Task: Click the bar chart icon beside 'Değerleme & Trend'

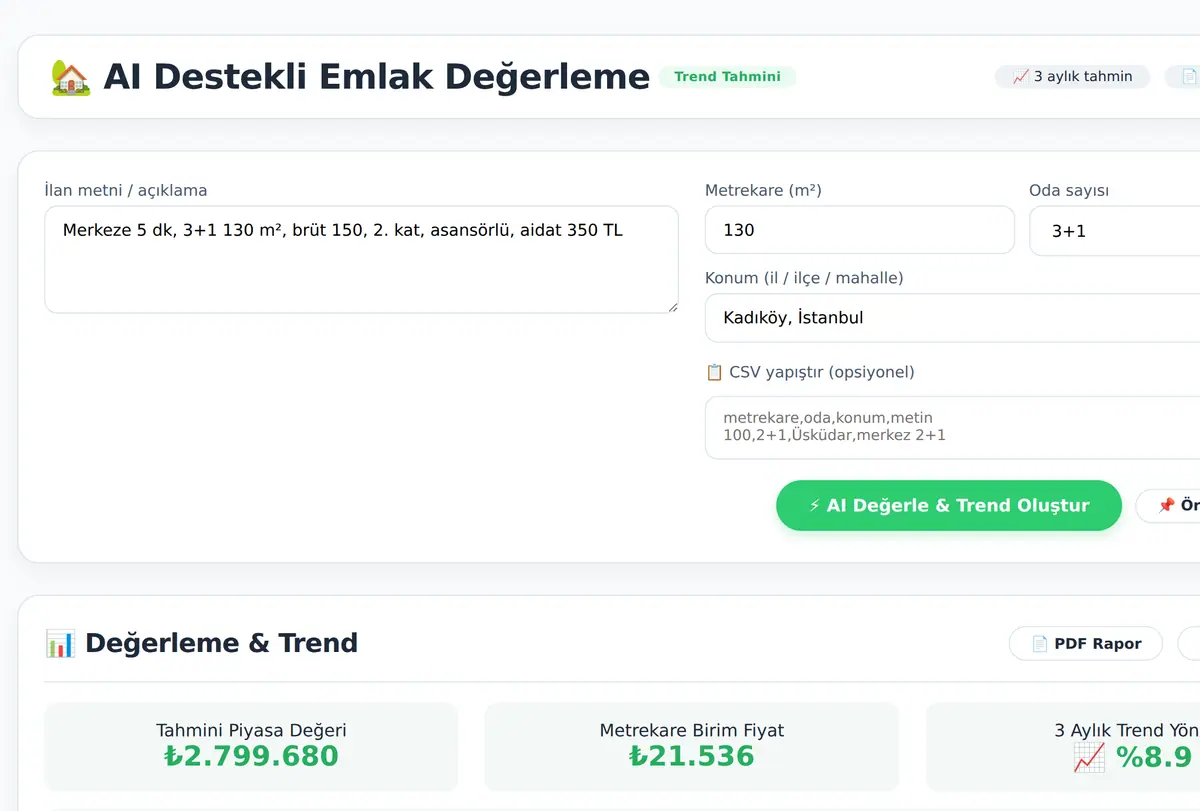Action: 60,643
